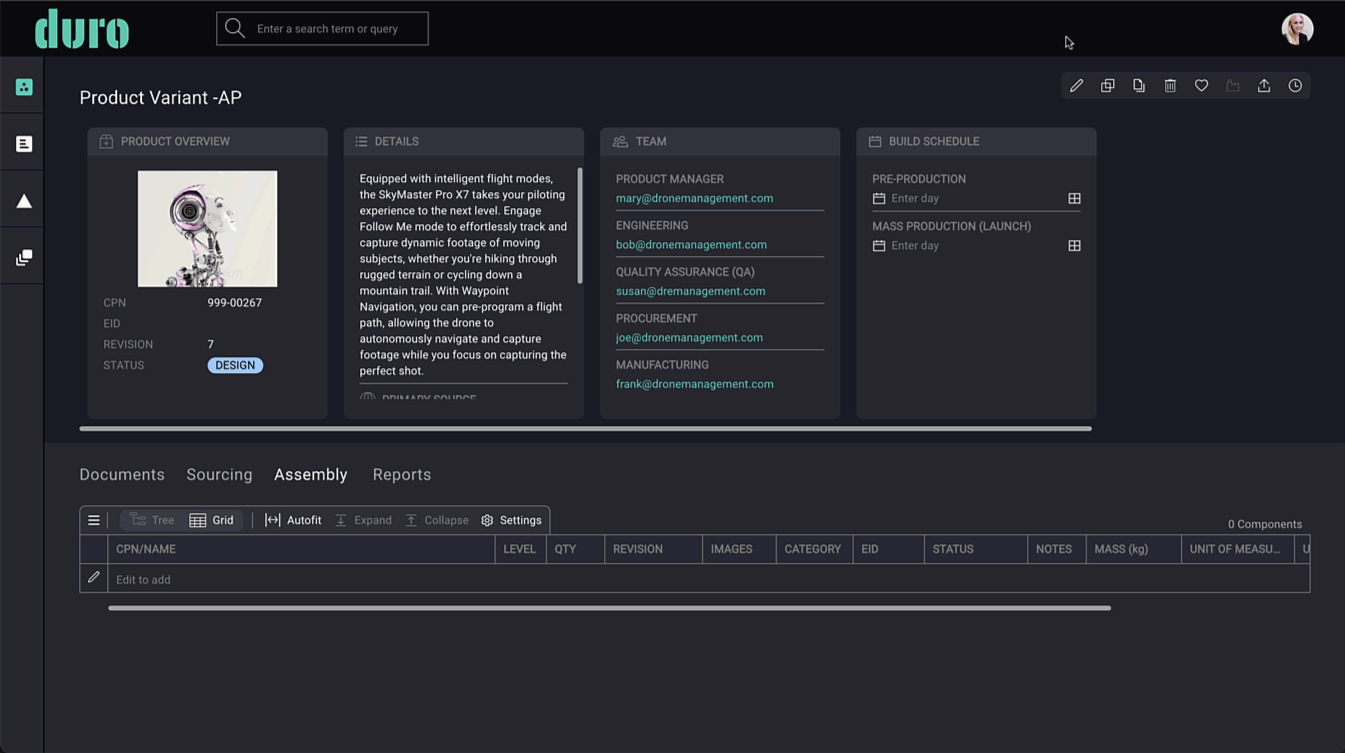1345x753 pixels.
Task: Open the Reports tab
Action: click(402, 474)
